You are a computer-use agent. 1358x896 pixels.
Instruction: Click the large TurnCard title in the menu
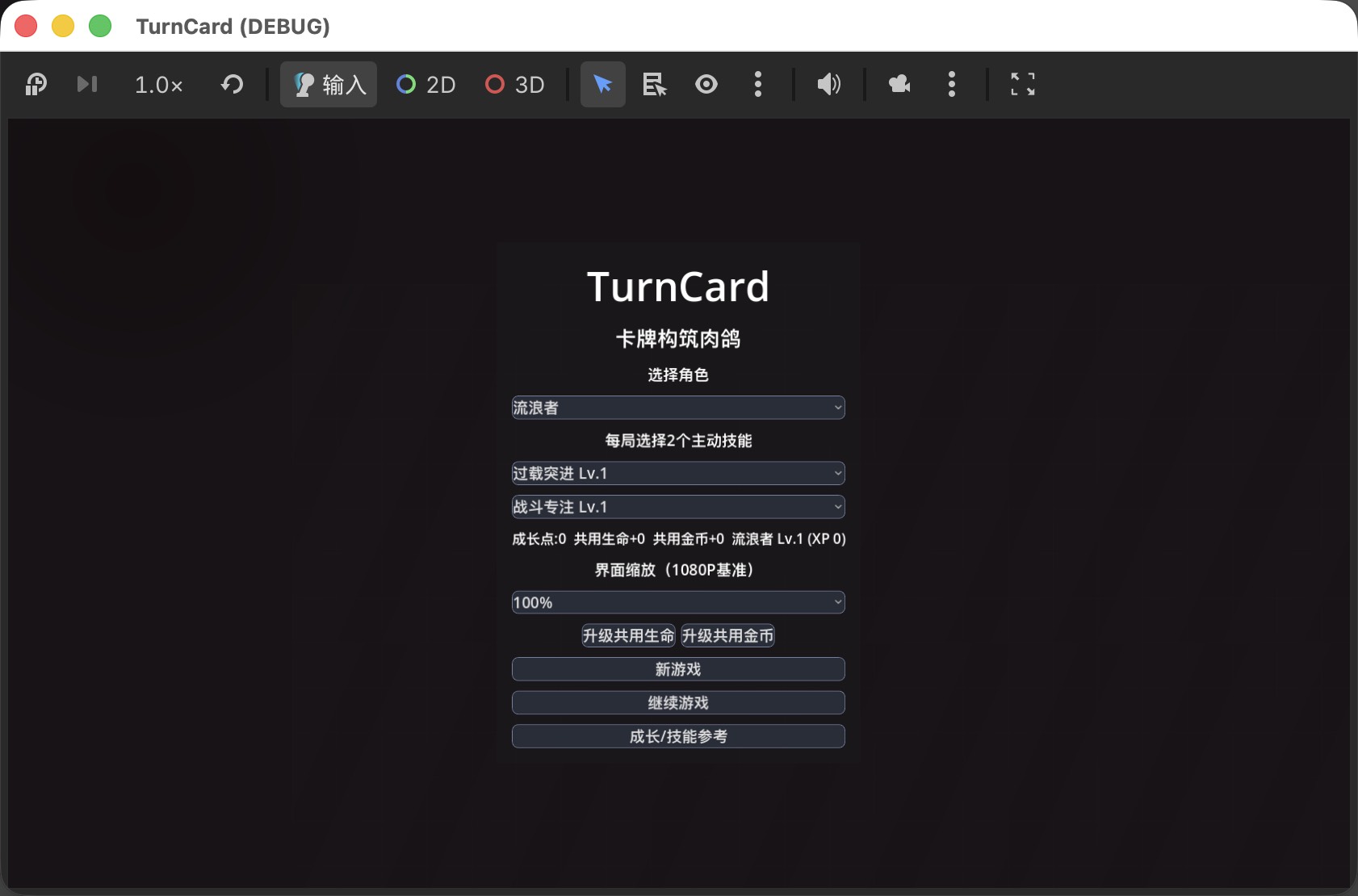[x=678, y=287]
